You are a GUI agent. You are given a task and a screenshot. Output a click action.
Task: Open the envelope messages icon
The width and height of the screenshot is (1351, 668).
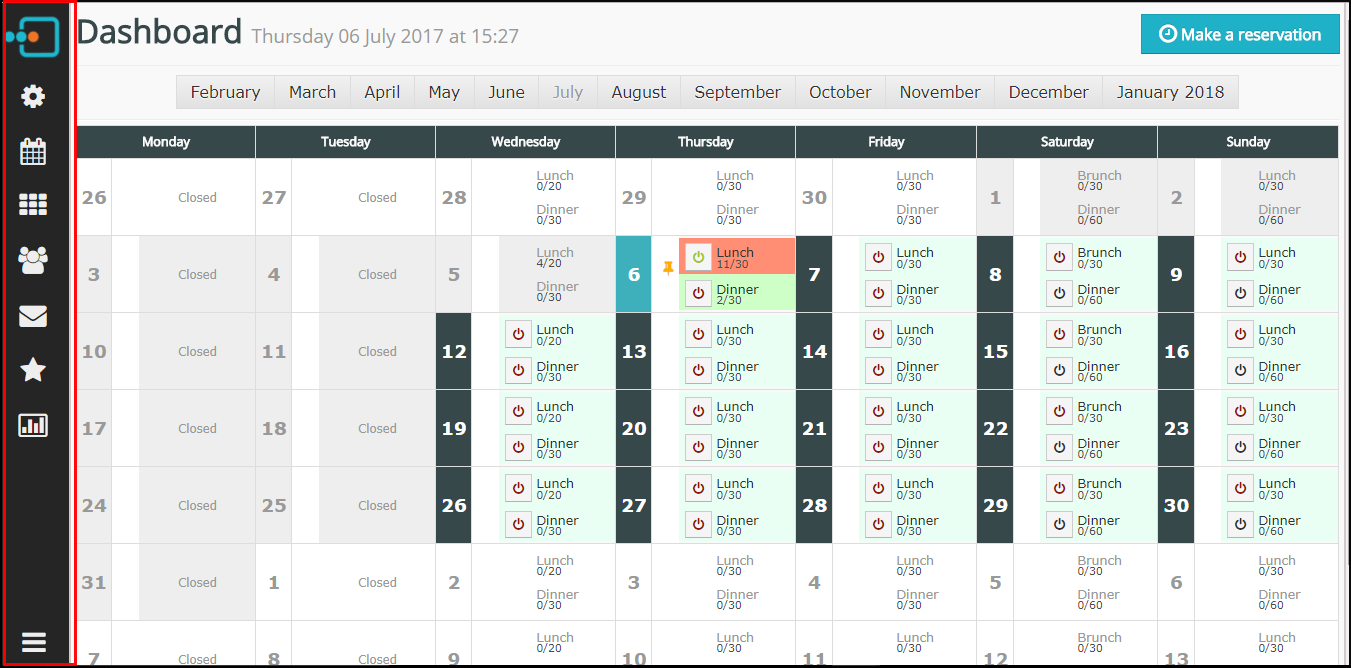click(x=33, y=317)
